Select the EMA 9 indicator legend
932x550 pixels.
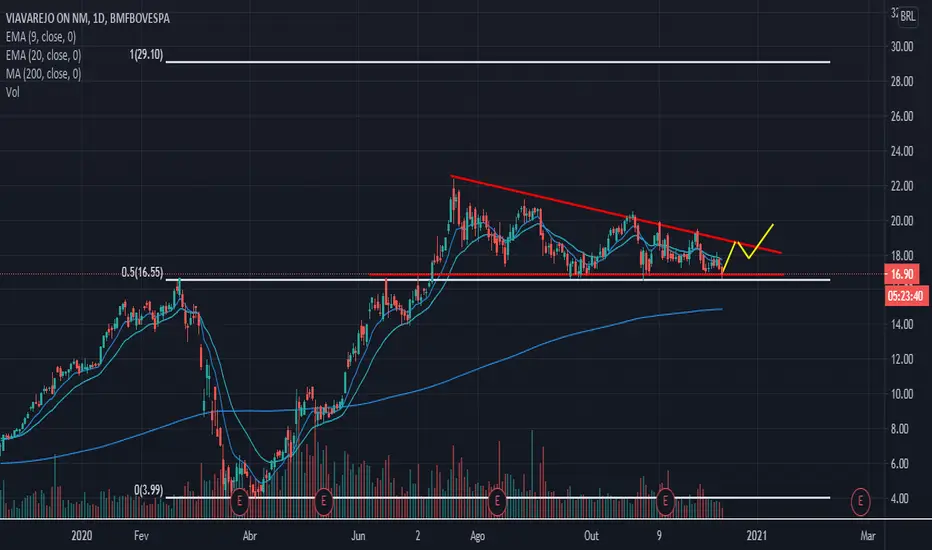41,37
